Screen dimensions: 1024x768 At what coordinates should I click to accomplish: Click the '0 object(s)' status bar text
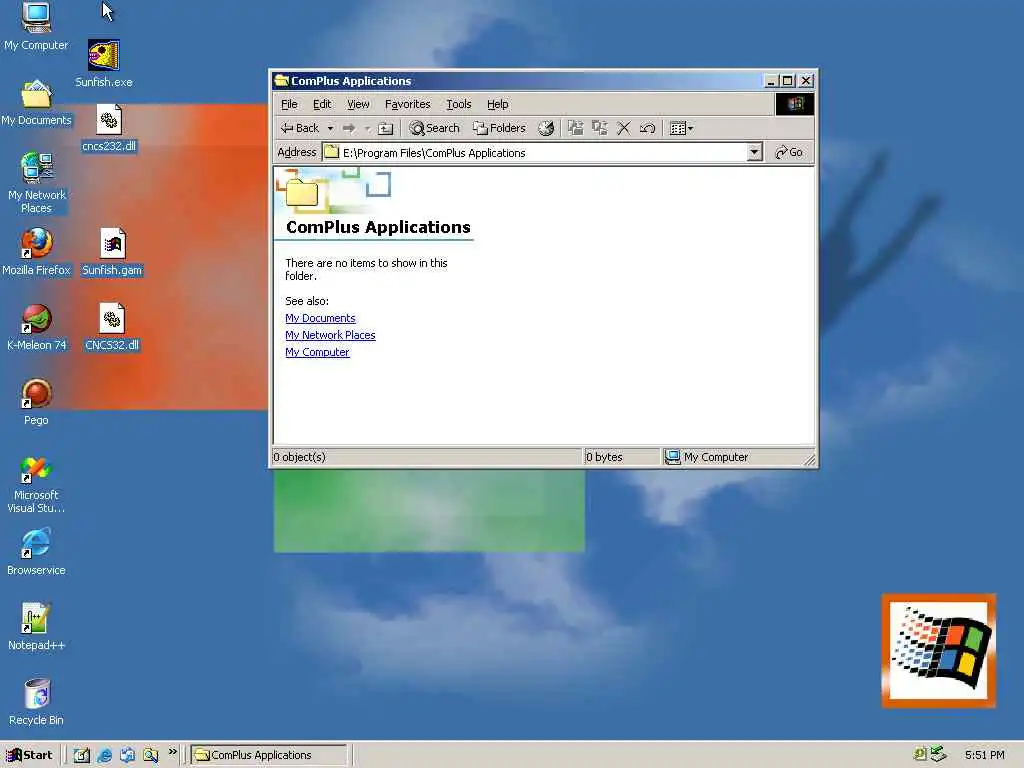click(299, 457)
